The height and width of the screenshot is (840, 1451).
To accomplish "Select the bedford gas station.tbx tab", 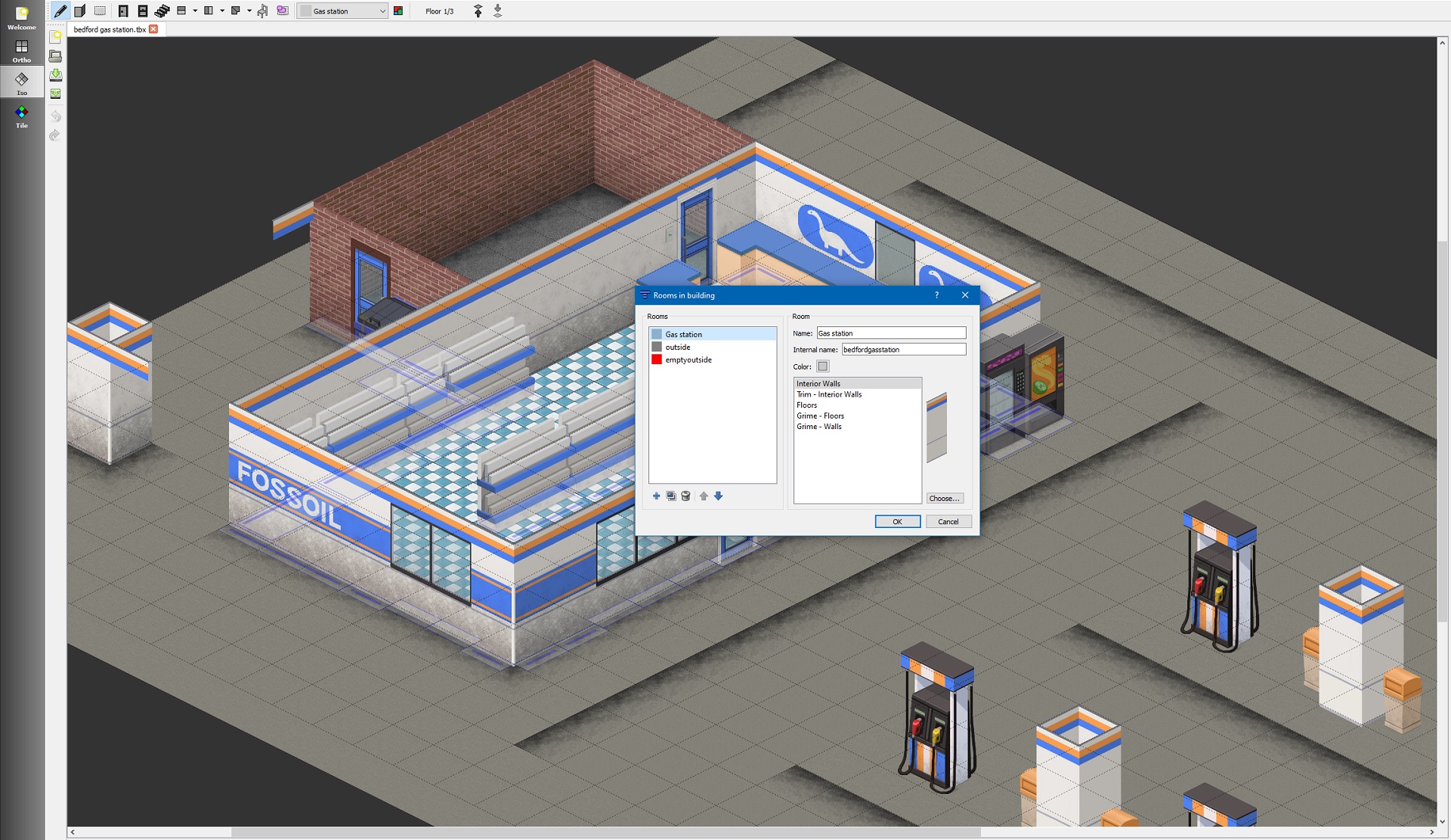I will (110, 29).
